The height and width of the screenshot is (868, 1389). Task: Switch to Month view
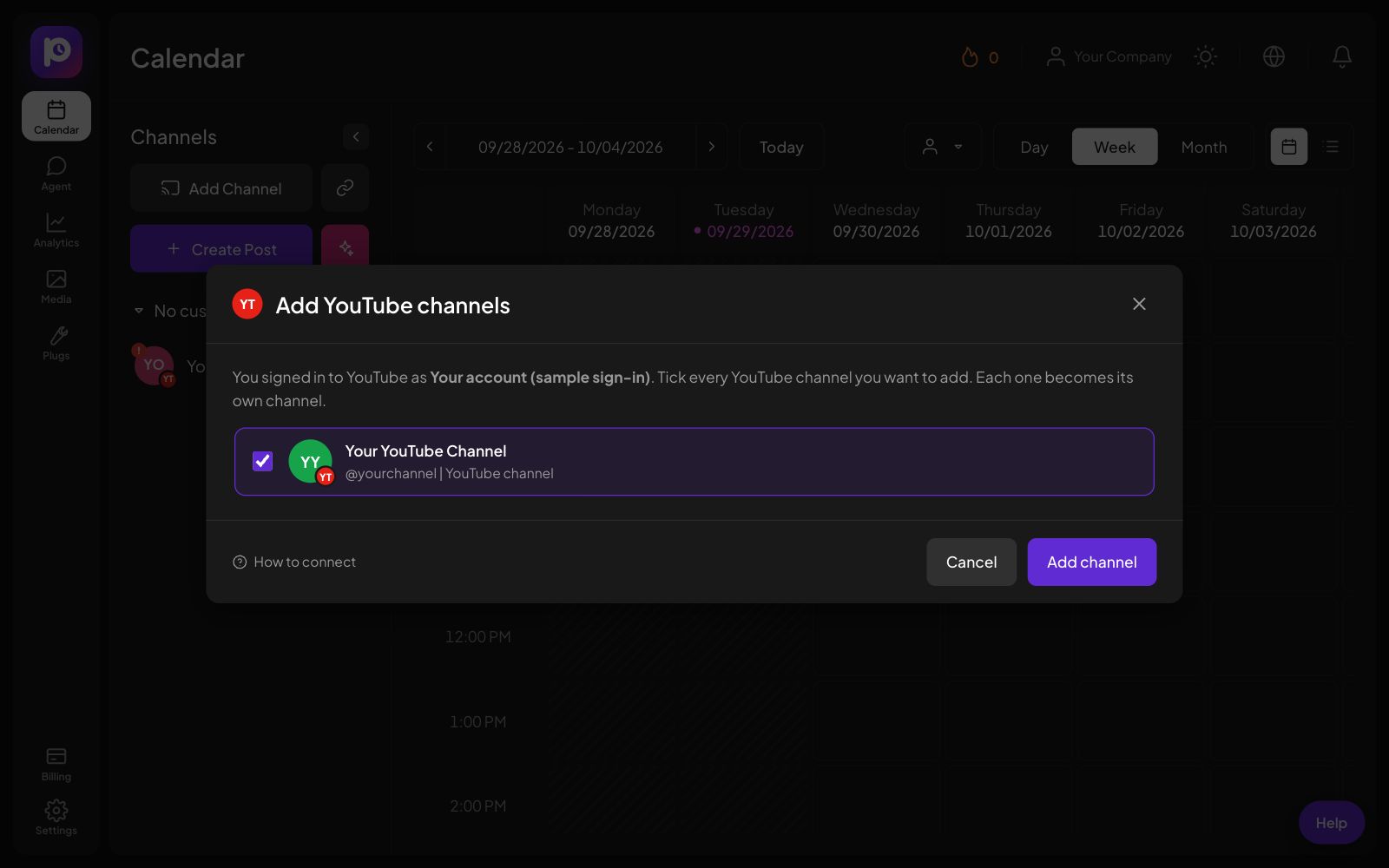click(1204, 147)
